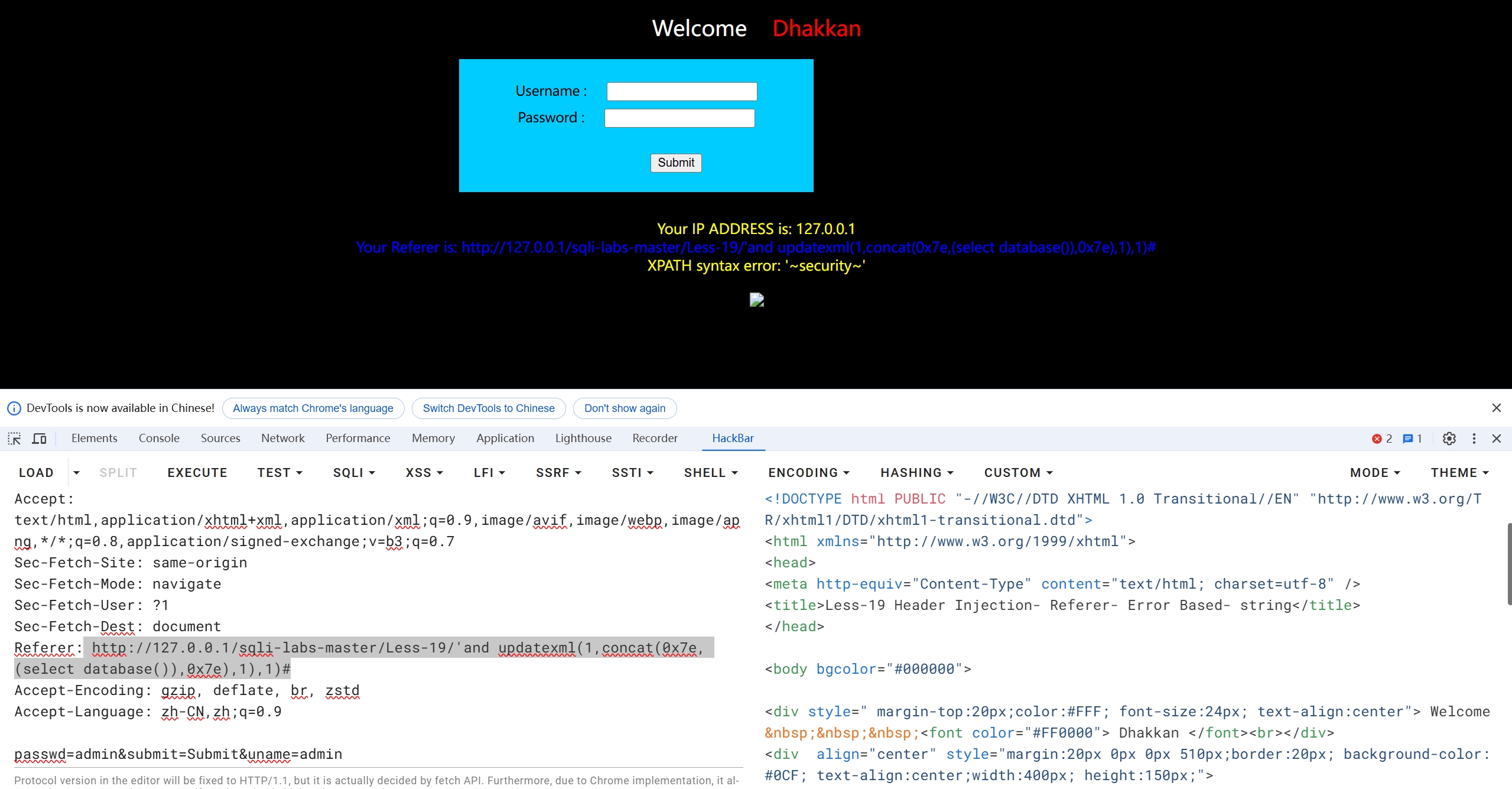1512x789 pixels.
Task: Click the broken image icon on page
Action: coord(756,300)
